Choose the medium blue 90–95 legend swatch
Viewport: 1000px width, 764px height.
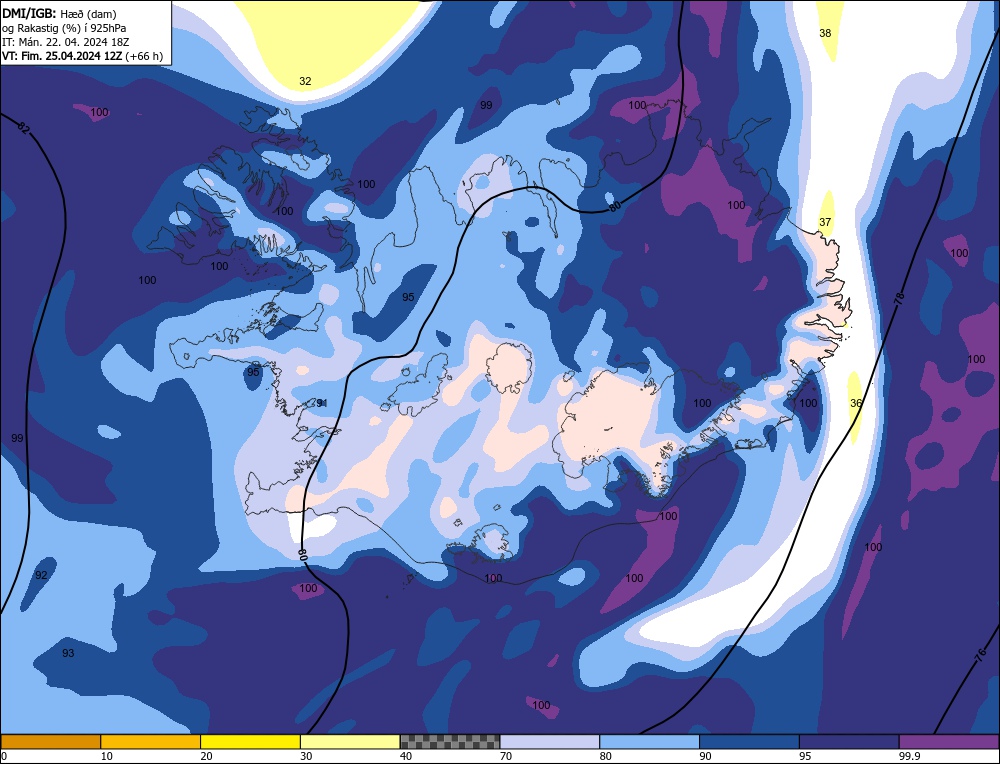(749, 741)
